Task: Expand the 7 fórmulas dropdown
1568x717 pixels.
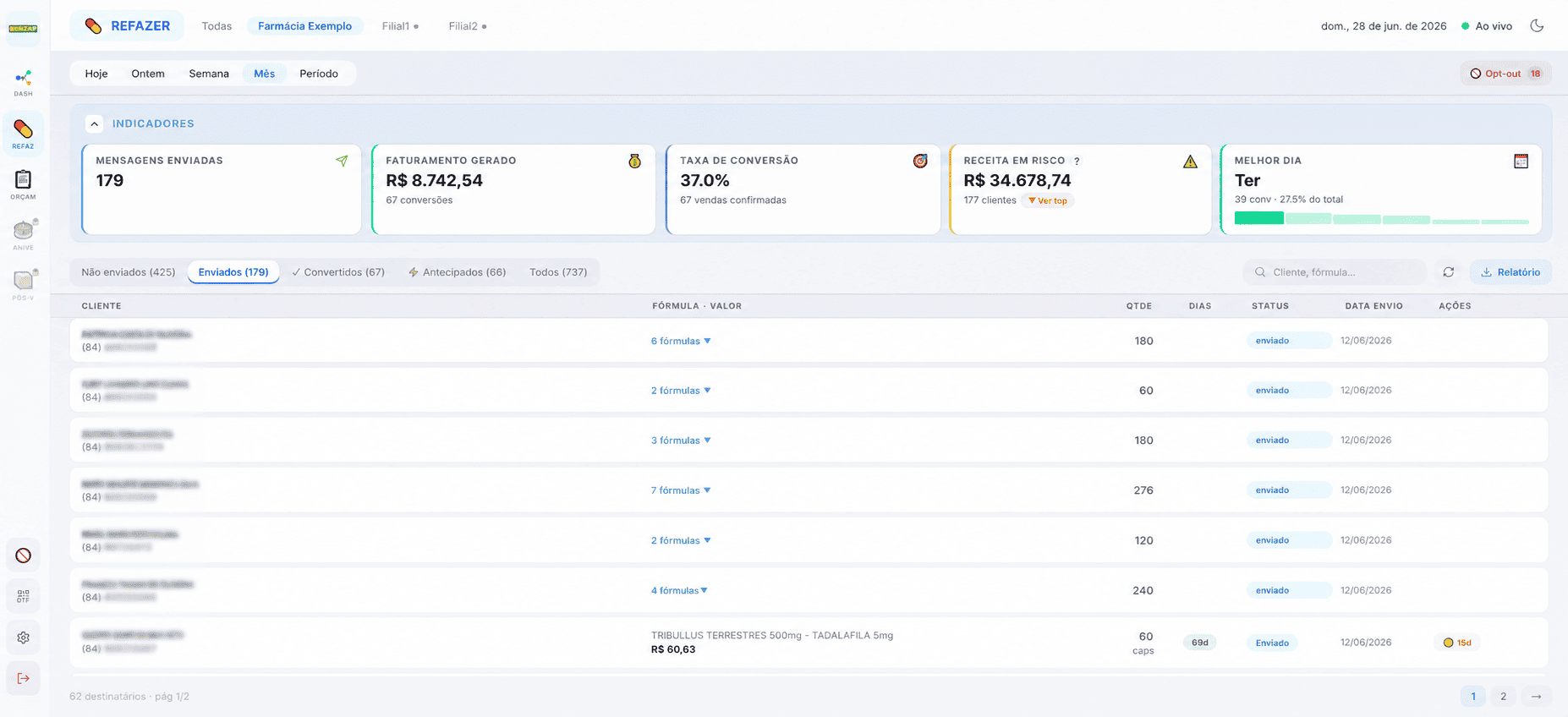Action: coord(681,490)
